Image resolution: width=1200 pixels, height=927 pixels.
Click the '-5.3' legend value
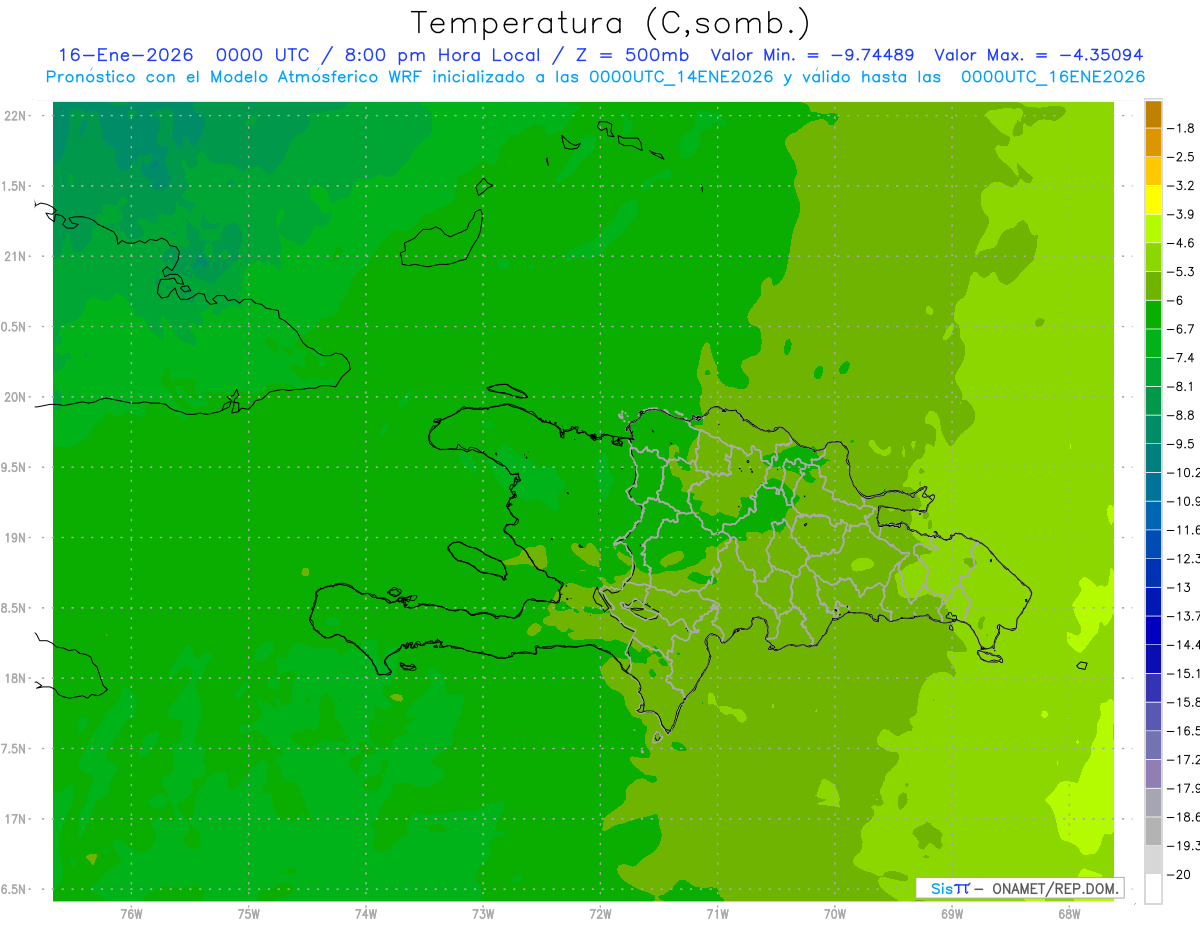coord(1181,272)
